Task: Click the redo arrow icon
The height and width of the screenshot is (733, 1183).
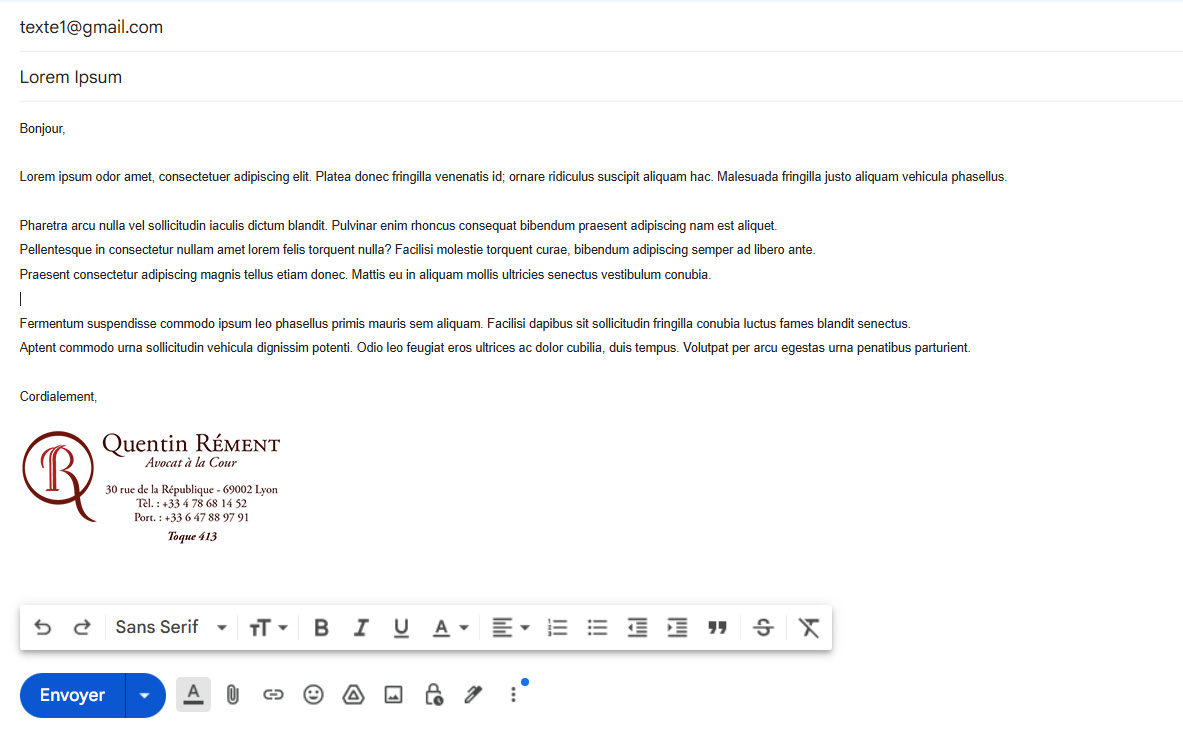Action: coord(82,628)
